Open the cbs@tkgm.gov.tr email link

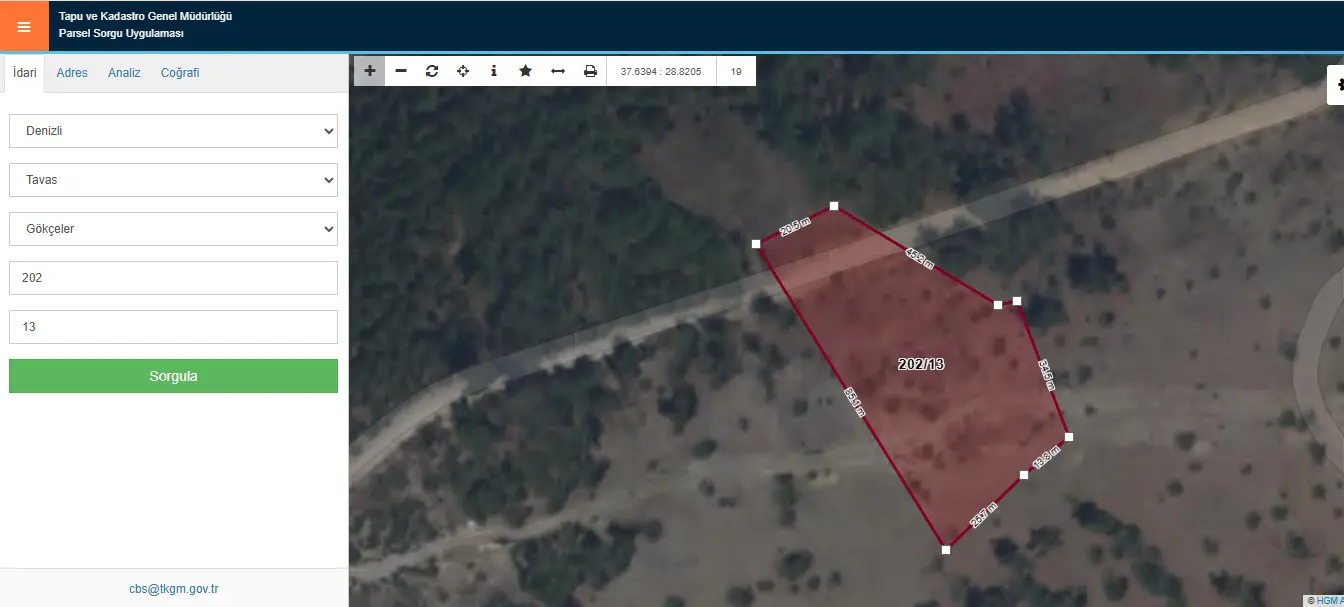coord(174,589)
